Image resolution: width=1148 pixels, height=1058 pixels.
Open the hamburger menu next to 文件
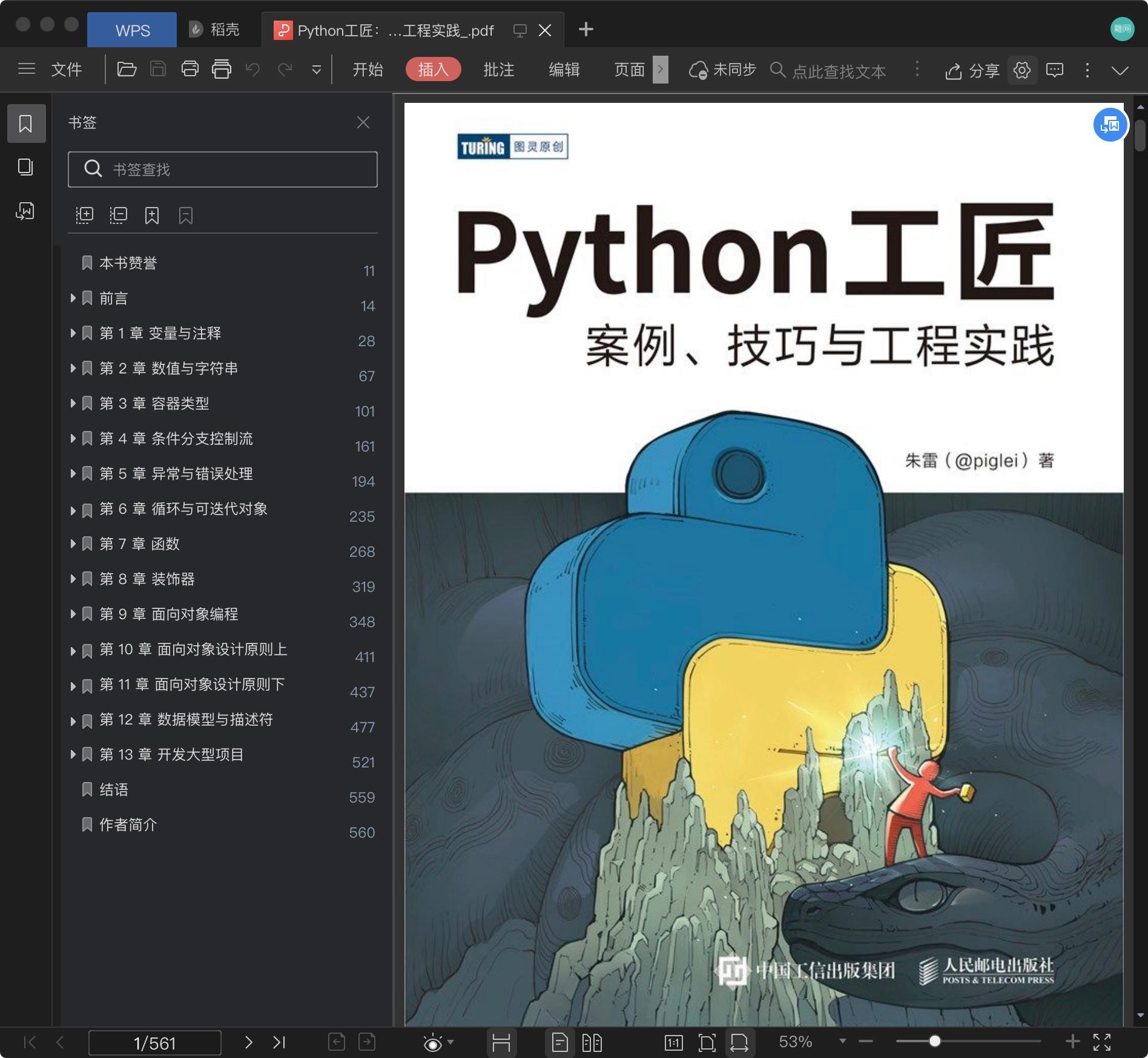(27, 69)
